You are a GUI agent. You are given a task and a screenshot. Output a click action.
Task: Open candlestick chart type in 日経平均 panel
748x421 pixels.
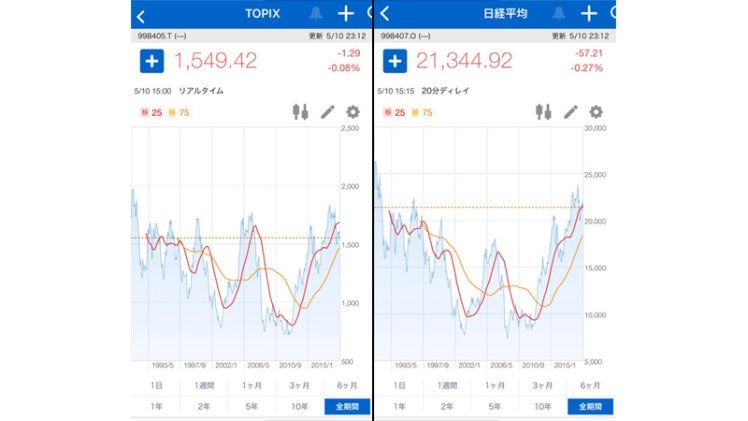pyautogui.click(x=543, y=112)
